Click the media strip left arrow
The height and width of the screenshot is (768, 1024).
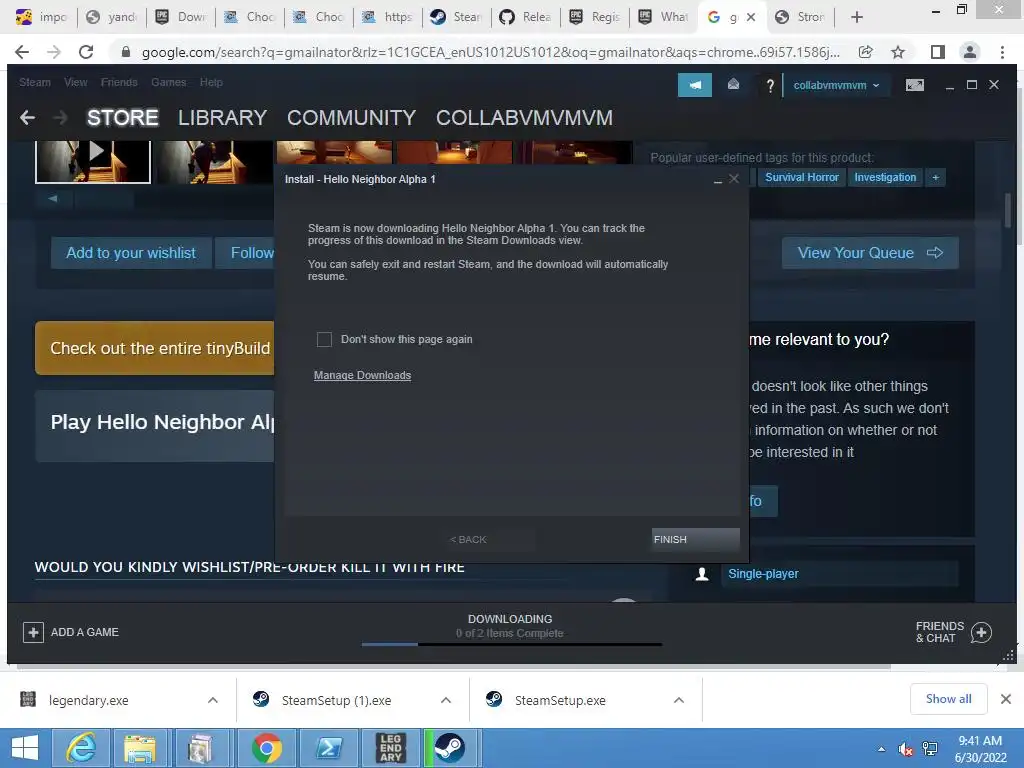click(x=52, y=198)
